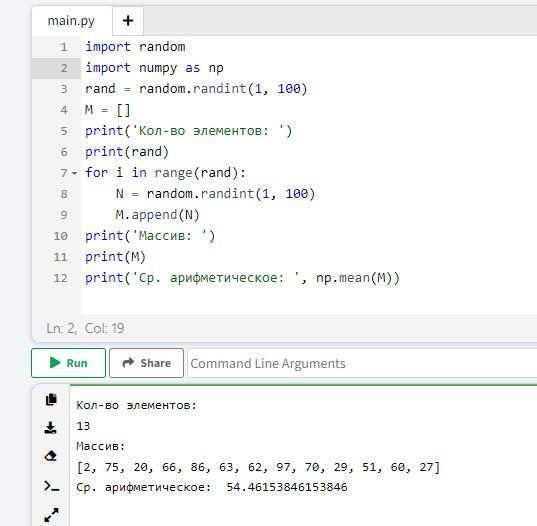Image resolution: width=537 pixels, height=526 pixels.
Task: Place cursor on M.append(N) line
Action: click(x=158, y=215)
